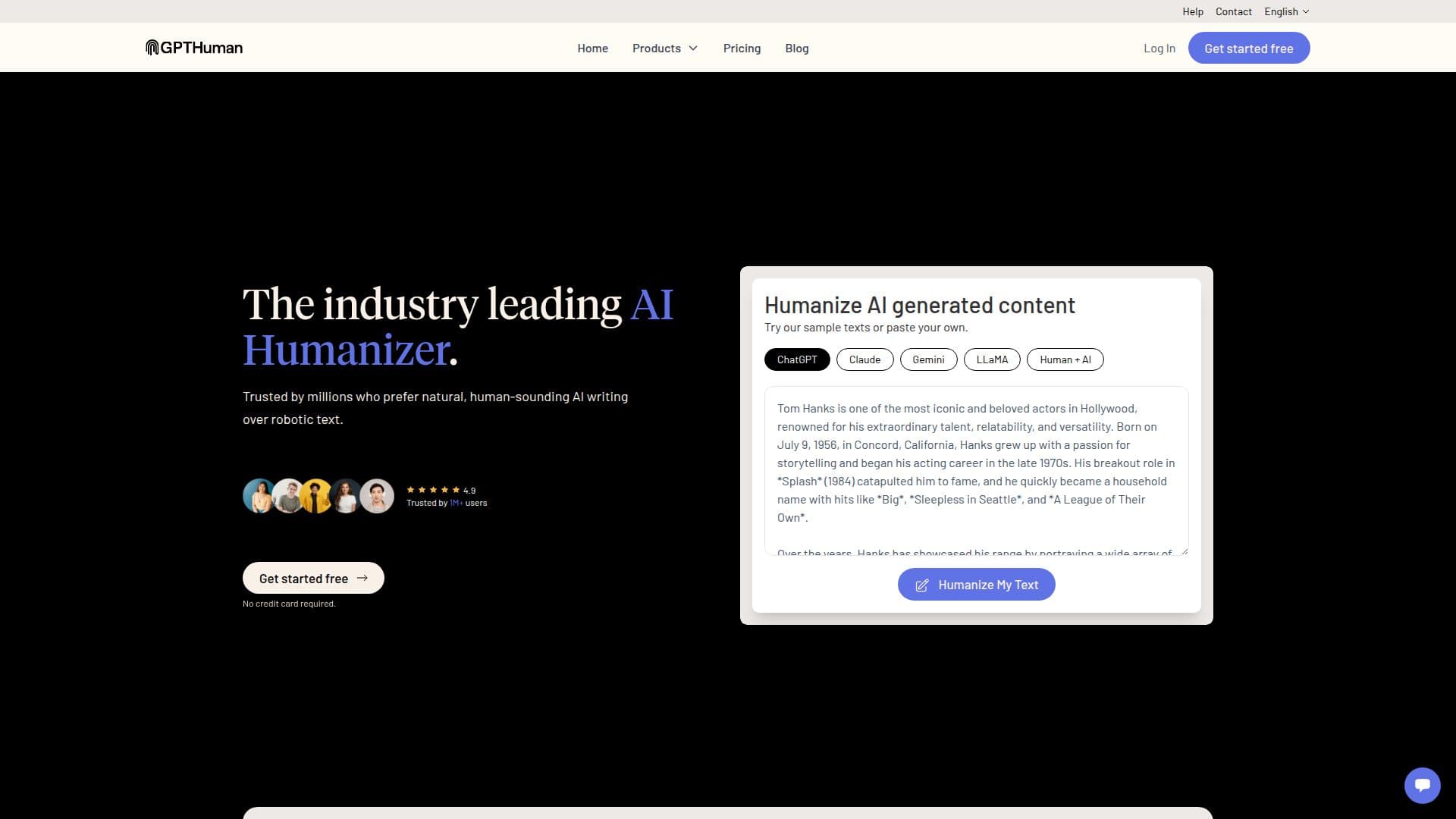Open the chat support bubble
Viewport: 1456px width, 819px height.
1422,785
